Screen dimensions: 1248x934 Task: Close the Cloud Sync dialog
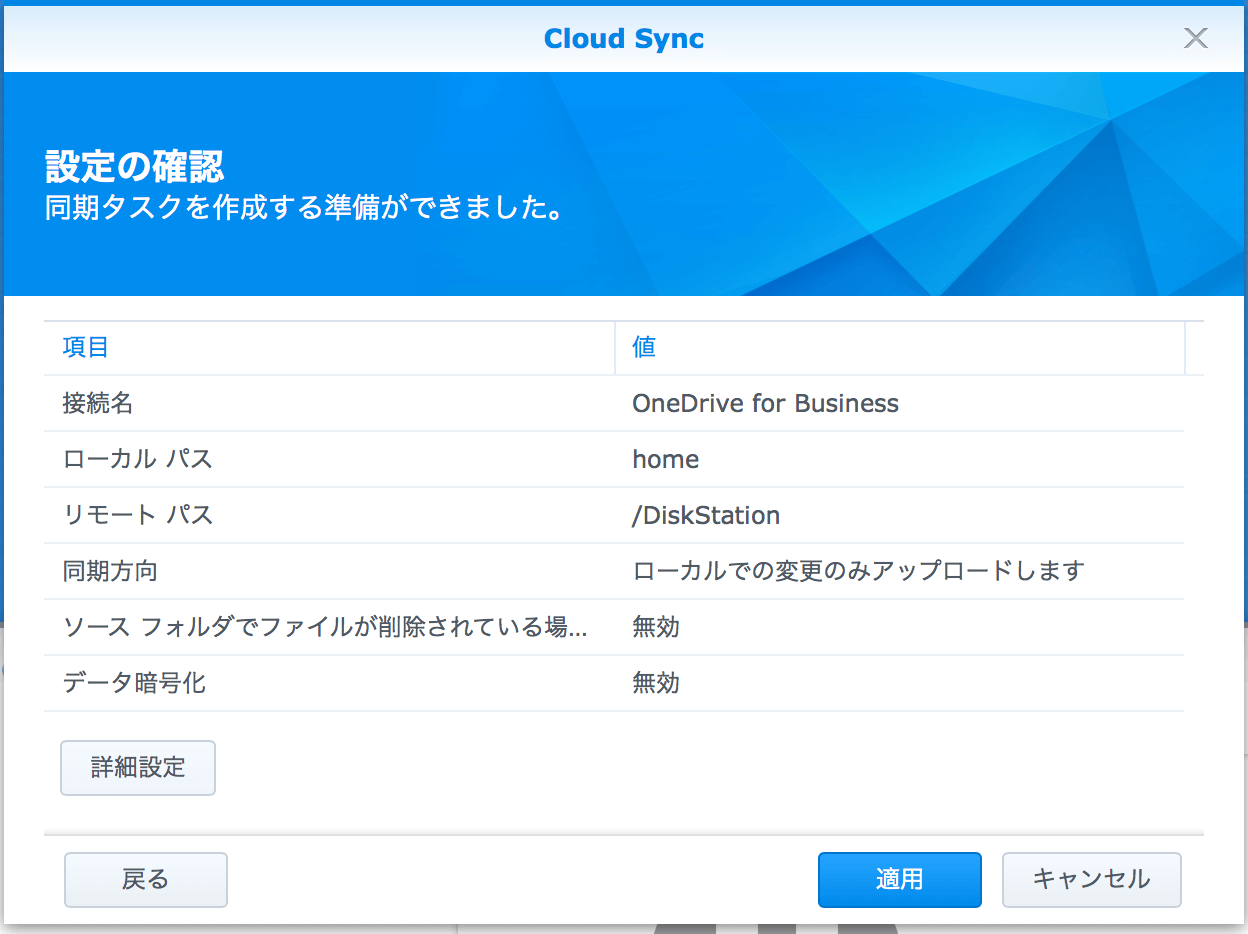click(x=1195, y=38)
